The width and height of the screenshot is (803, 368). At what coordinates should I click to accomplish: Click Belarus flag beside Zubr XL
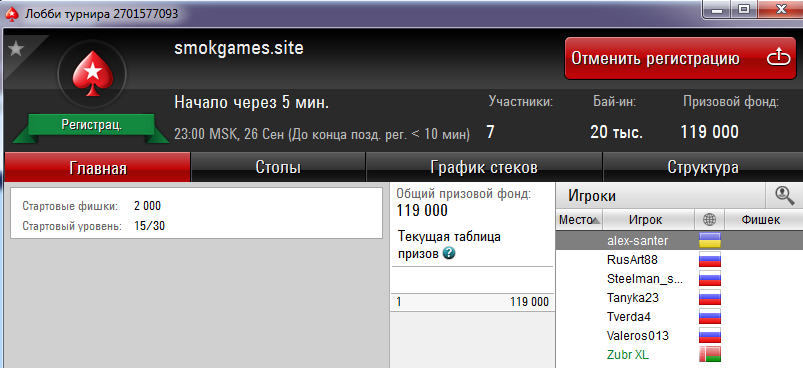click(710, 354)
